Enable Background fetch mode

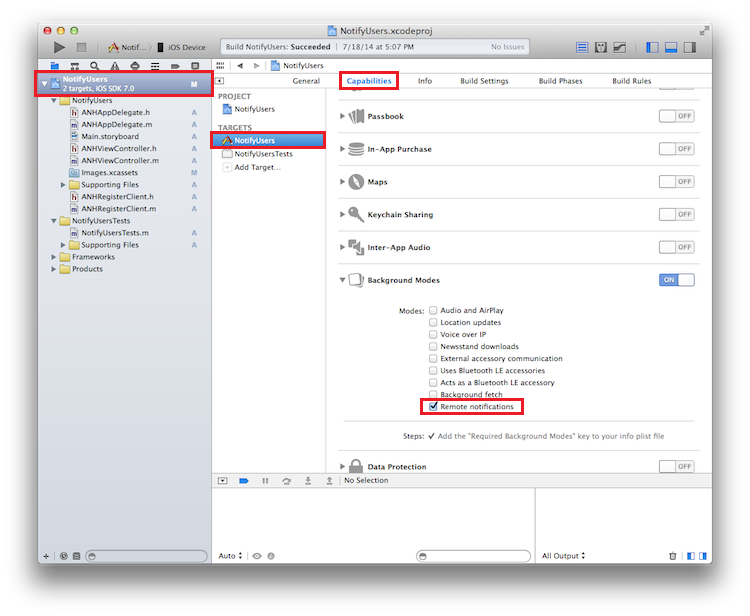(x=433, y=395)
